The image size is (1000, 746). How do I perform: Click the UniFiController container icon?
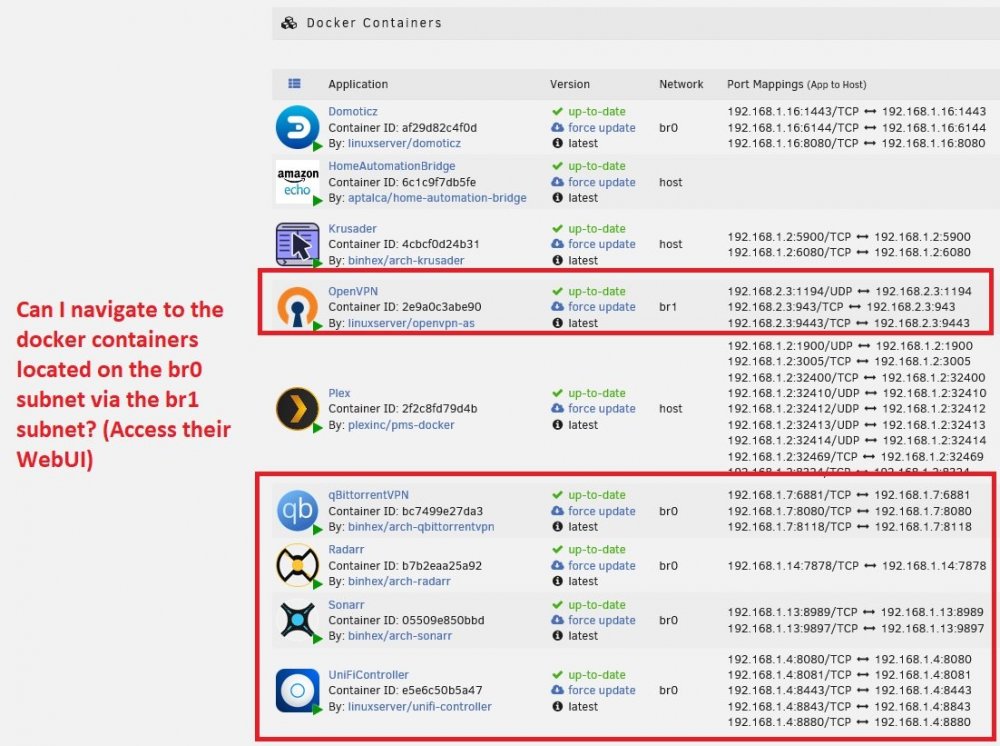[x=297, y=690]
